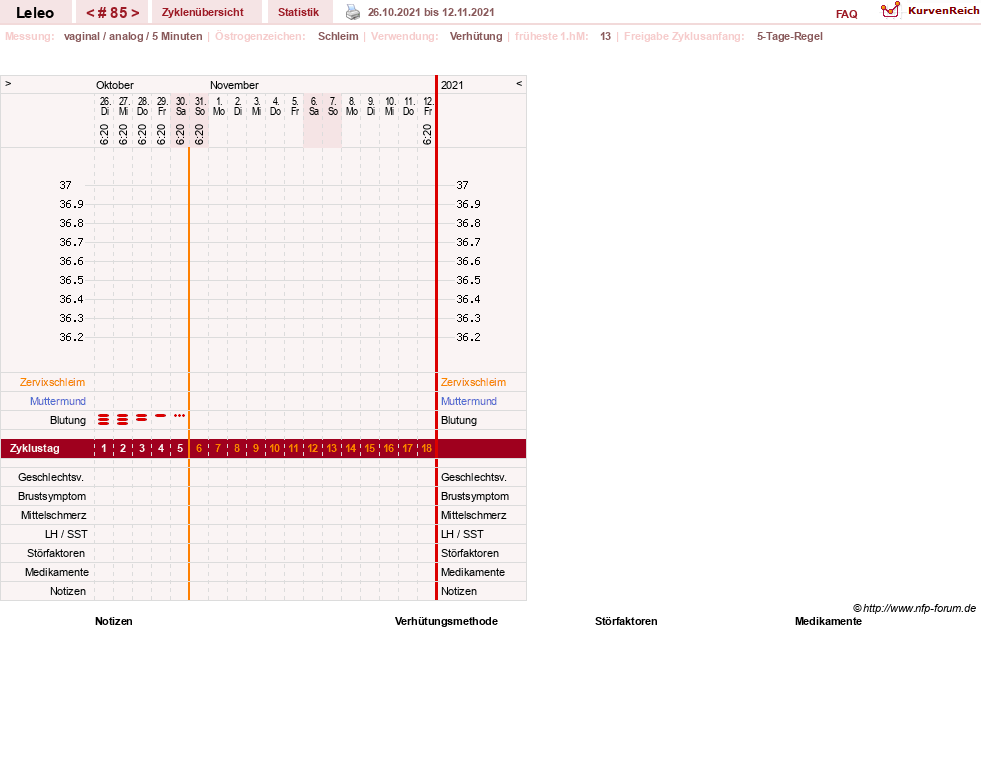This screenshot has width=981, height=780.
Task: Click the KurvenReich text link
Action: [x=943, y=11]
